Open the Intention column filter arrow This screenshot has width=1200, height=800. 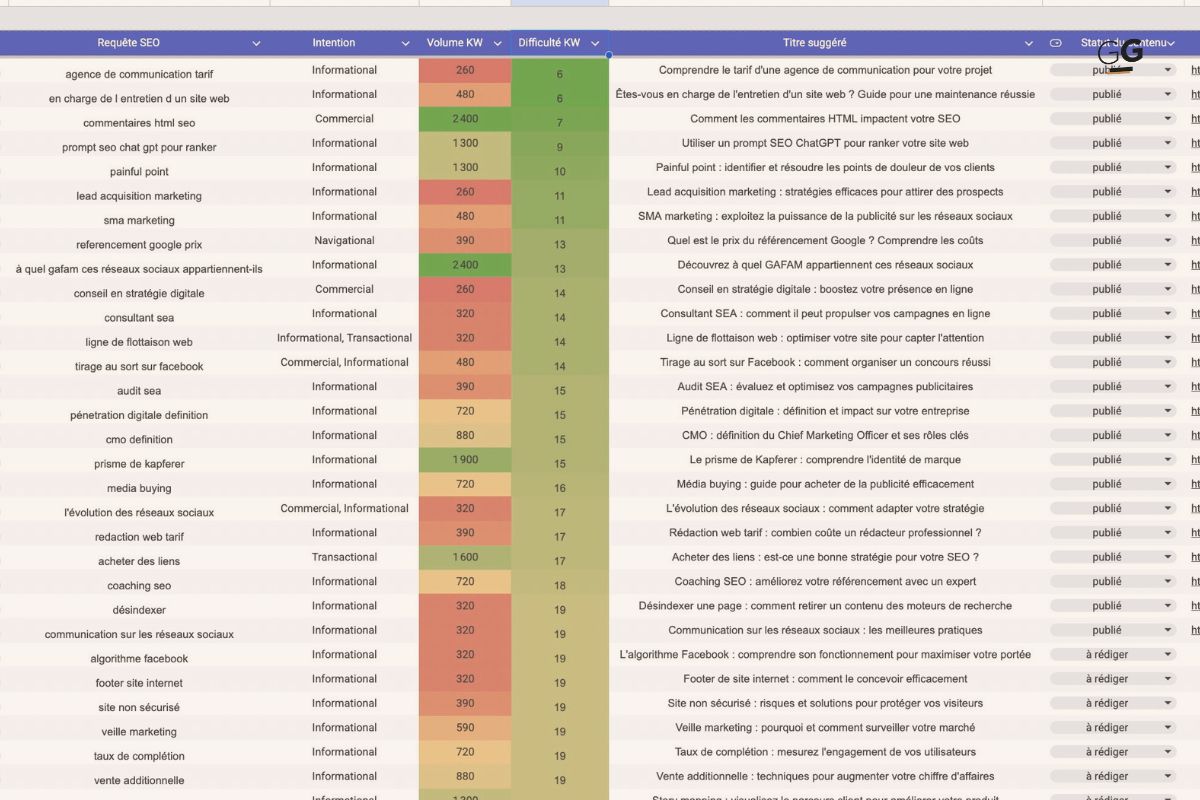coord(405,43)
